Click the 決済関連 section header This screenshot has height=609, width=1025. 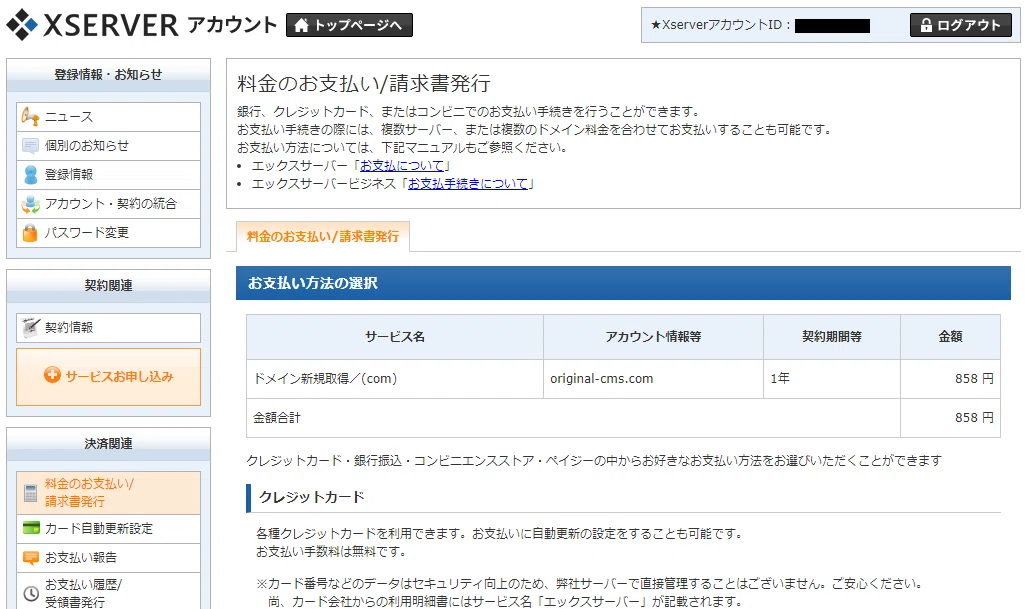pyautogui.click(x=109, y=444)
